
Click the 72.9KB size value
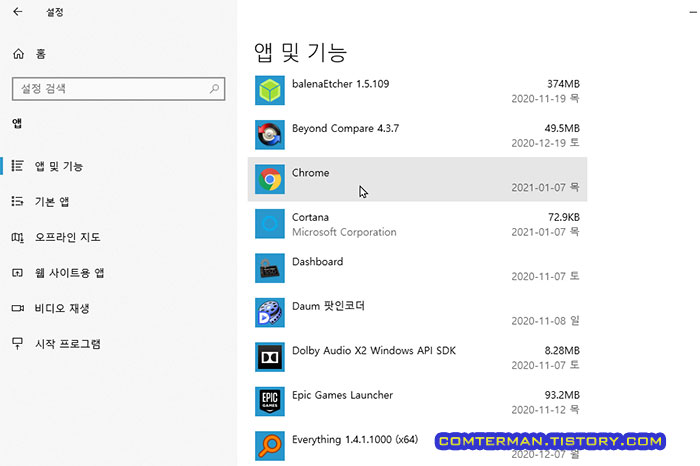click(x=563, y=217)
